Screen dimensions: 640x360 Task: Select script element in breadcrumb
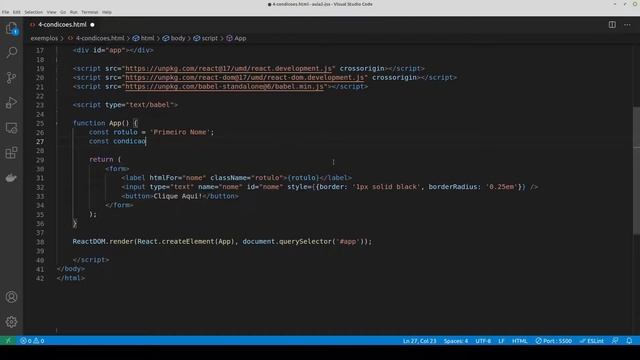209,38
